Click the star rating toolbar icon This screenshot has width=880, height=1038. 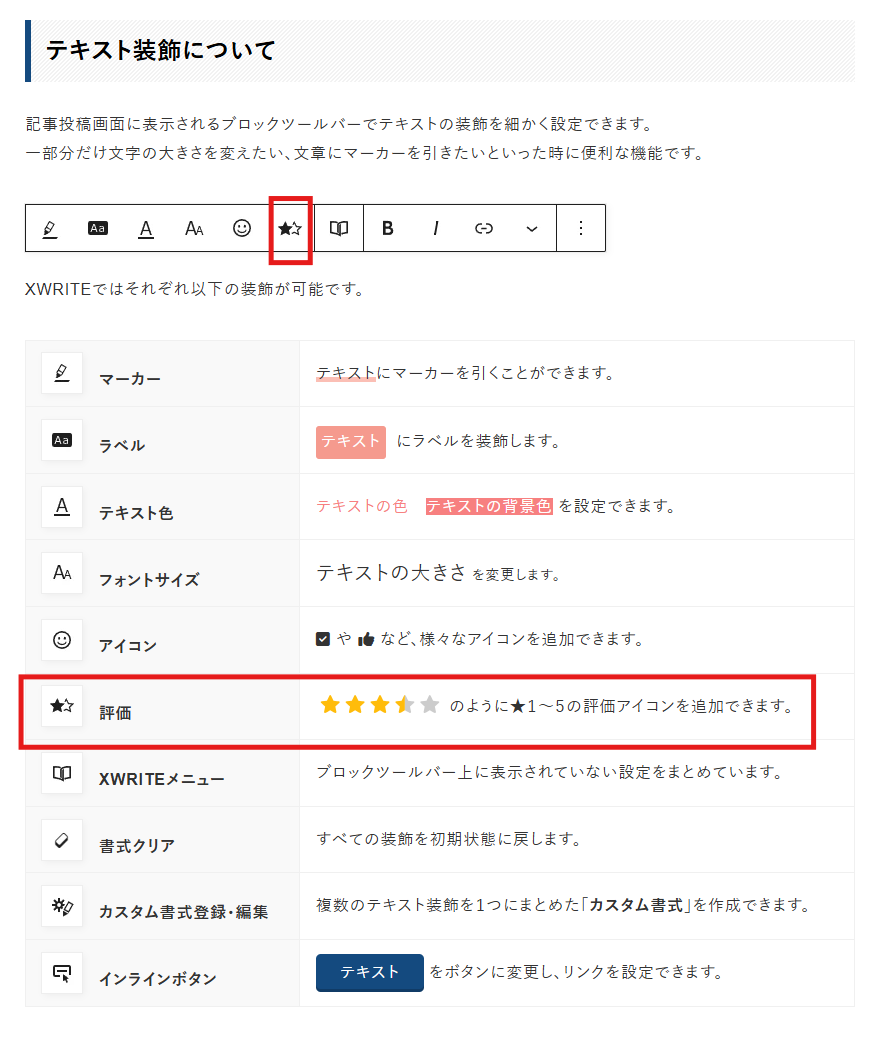290,228
